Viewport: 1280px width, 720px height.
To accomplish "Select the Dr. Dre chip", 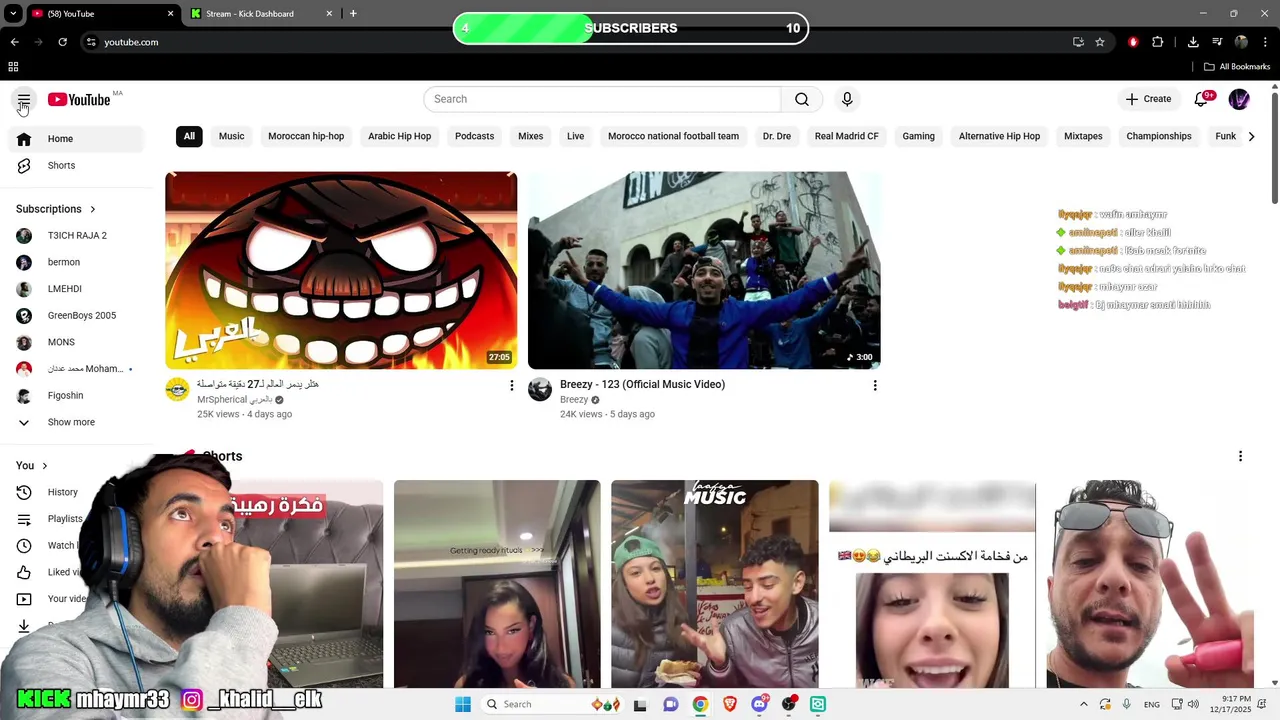I will click(x=776, y=136).
